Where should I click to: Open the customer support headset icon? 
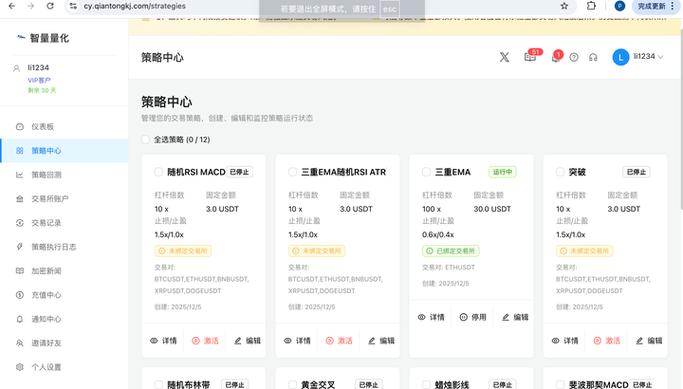point(593,57)
